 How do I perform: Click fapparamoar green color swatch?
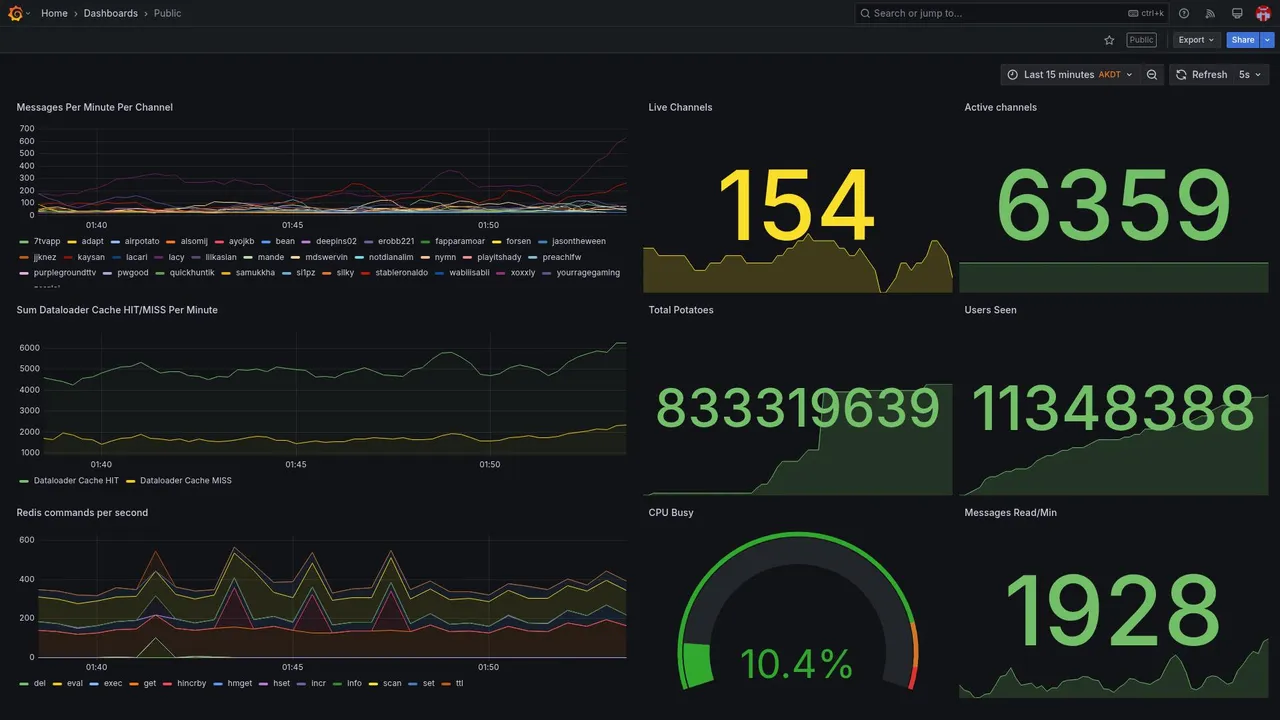click(425, 242)
